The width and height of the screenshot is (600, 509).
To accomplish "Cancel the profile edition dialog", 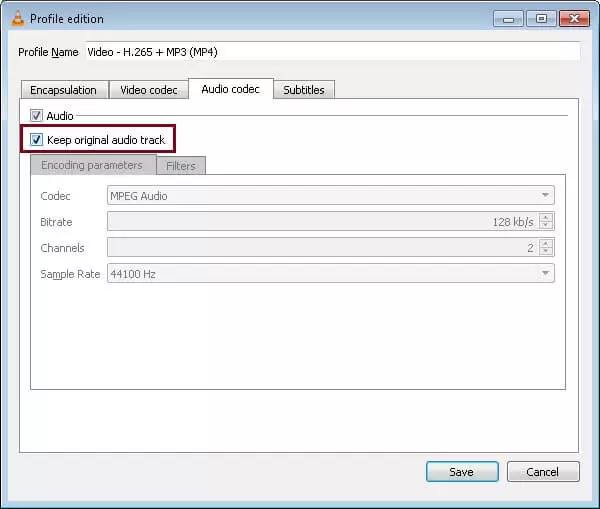I will [543, 471].
